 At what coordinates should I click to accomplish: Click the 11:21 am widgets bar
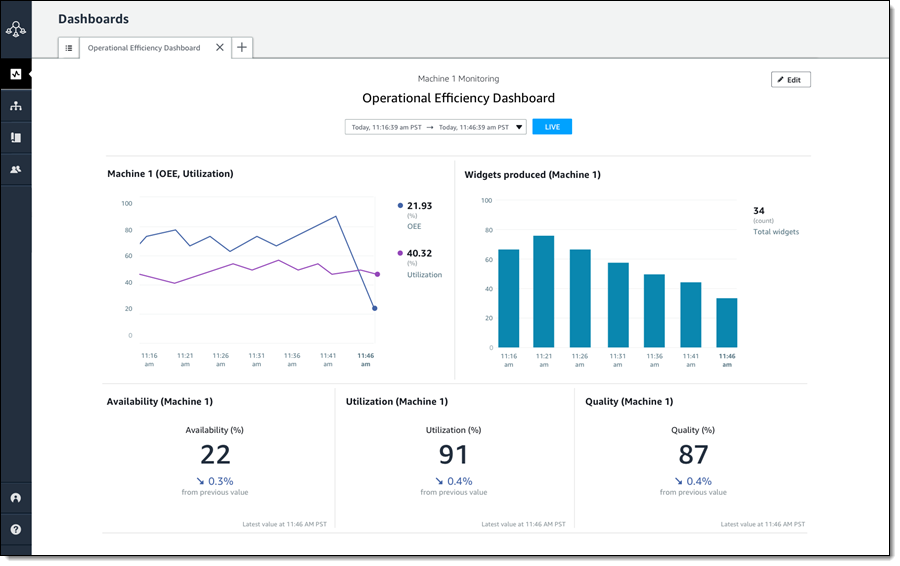pos(544,291)
